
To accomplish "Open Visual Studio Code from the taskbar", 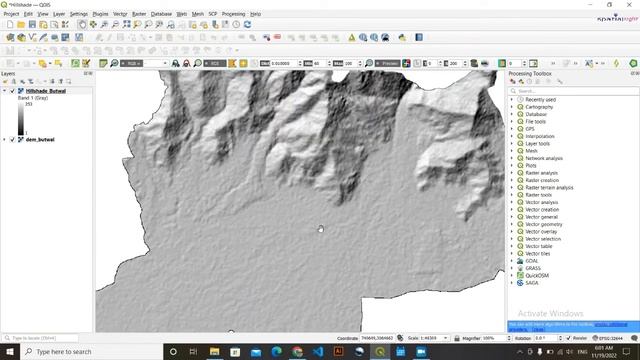I will tap(318, 351).
